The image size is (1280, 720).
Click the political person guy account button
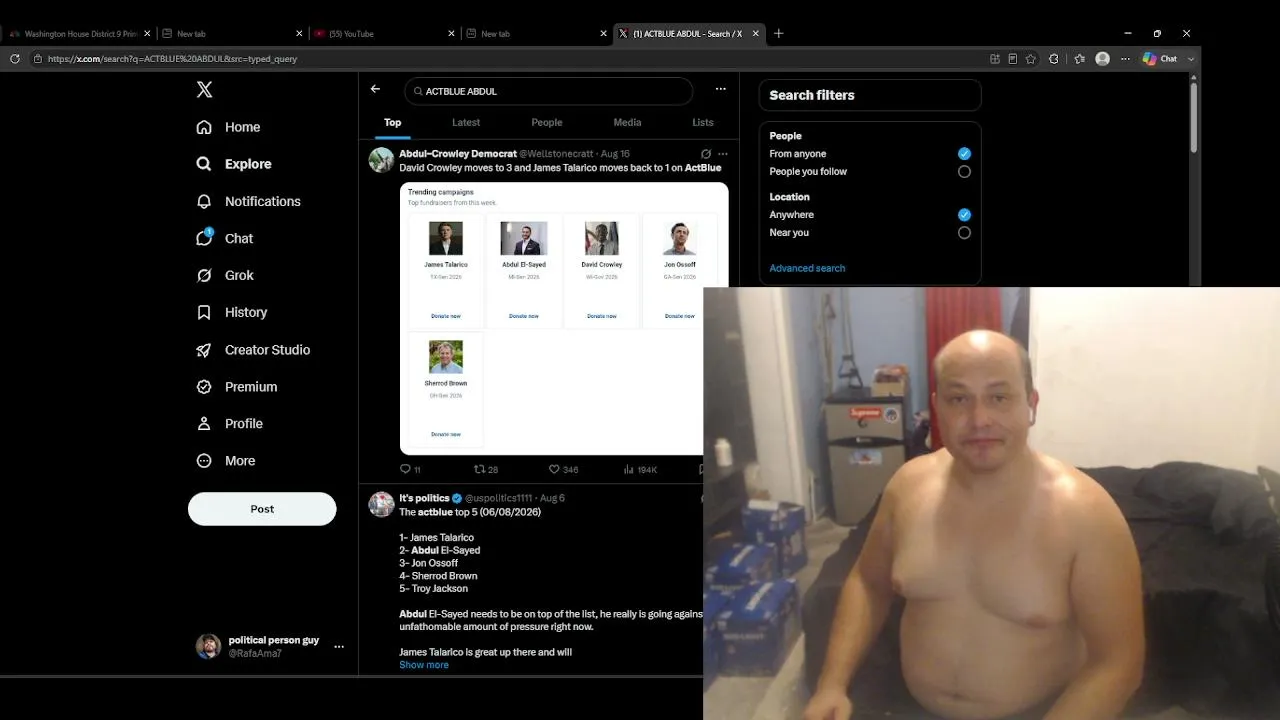(x=270, y=647)
